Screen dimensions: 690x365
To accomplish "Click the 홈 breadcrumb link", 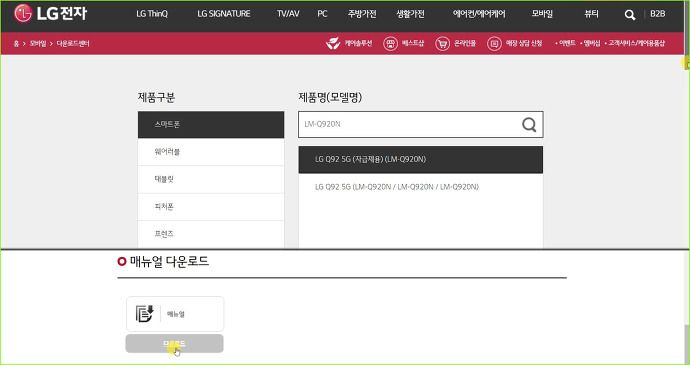I will tap(16, 44).
